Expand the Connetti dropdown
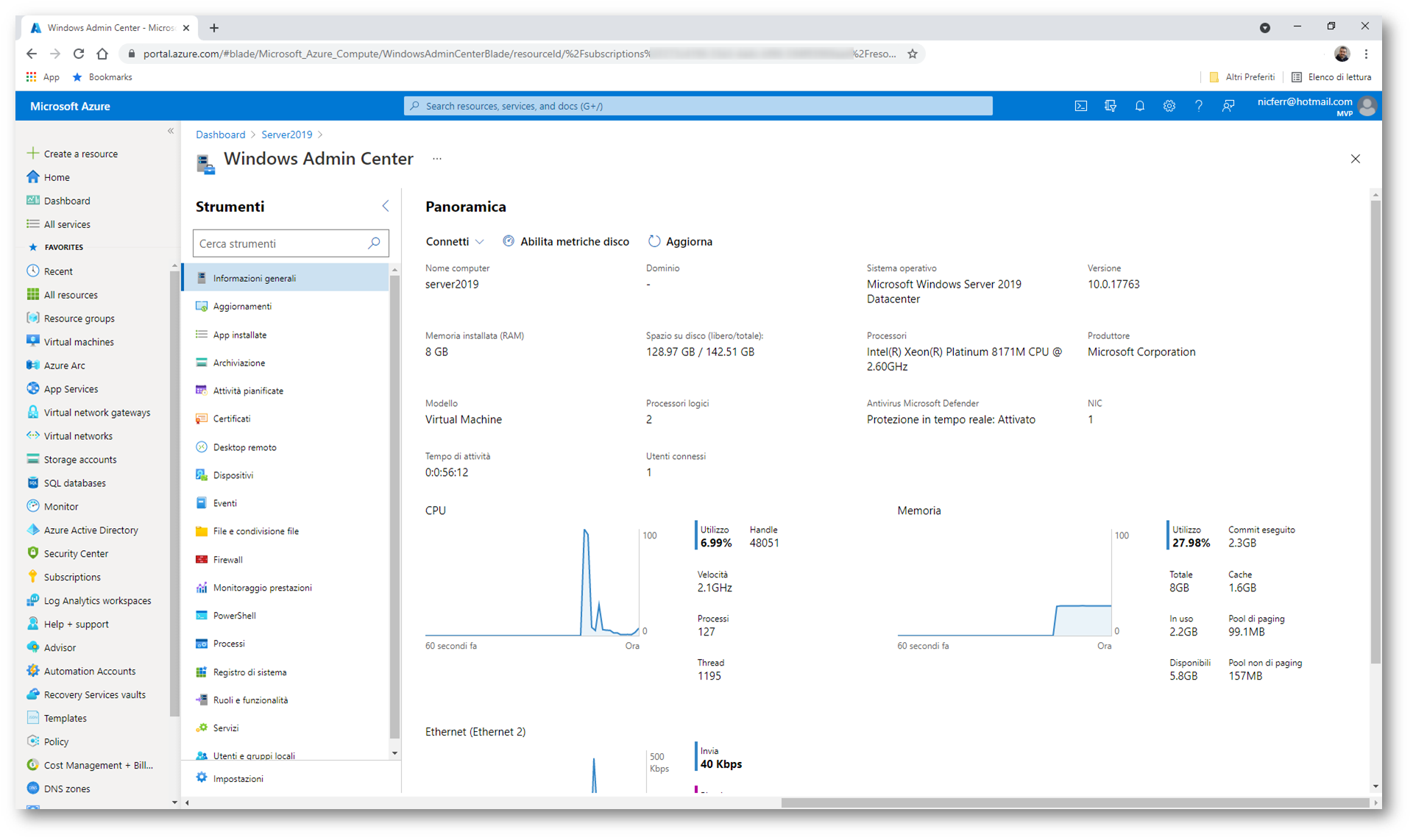 (455, 241)
